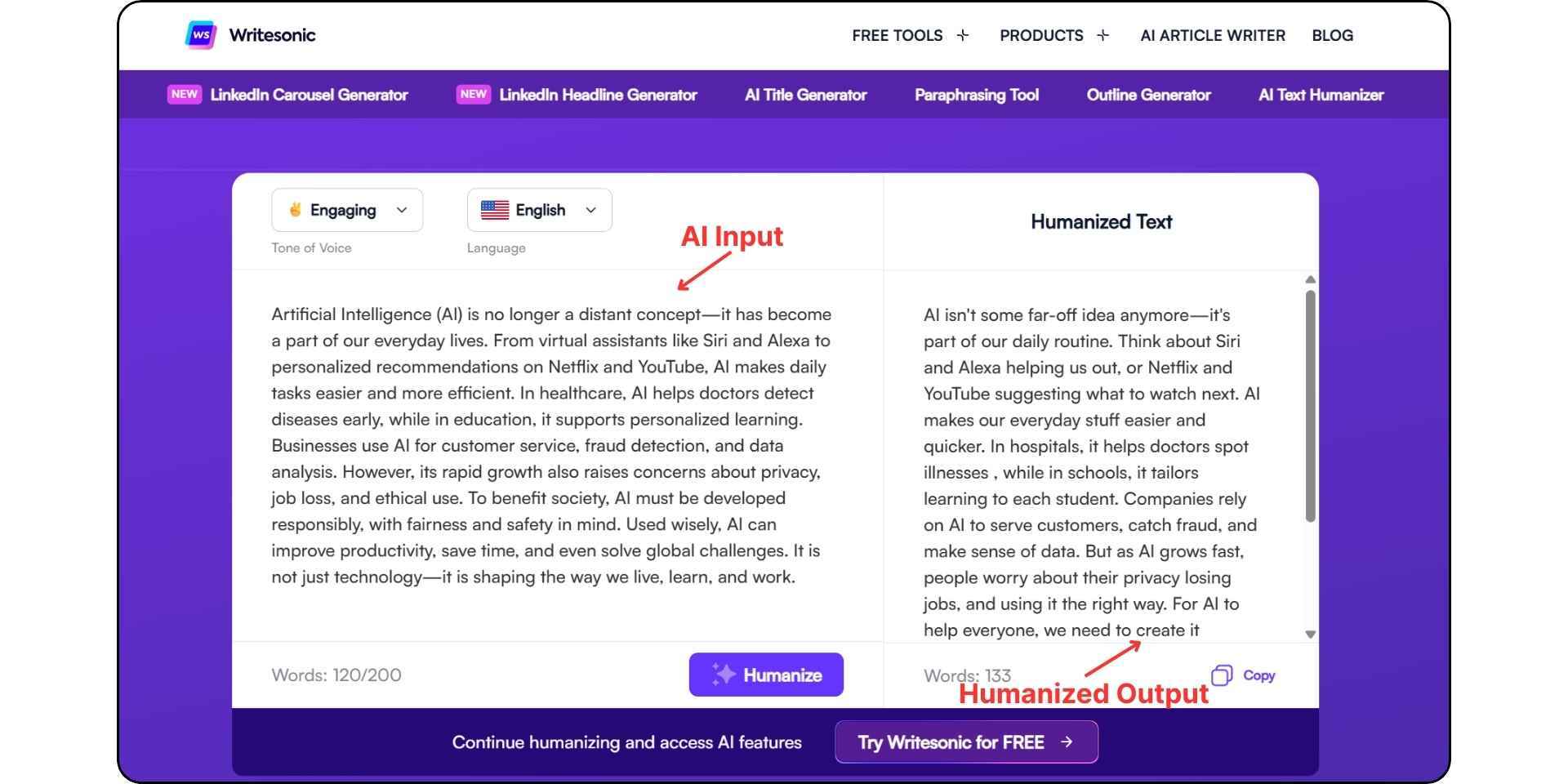Click NEW badge beside LinkedIn Headline Generator
This screenshot has height=784, width=1568.
474,94
